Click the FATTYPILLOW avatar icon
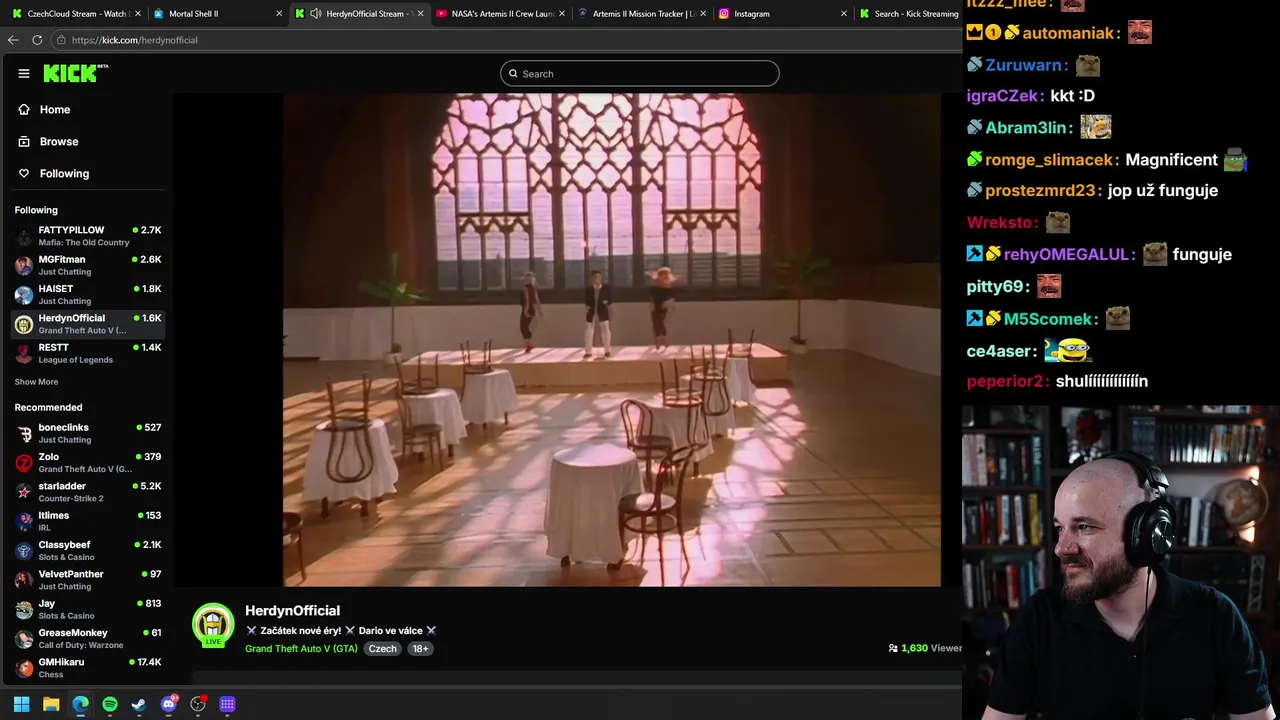This screenshot has width=1280, height=720. click(x=24, y=236)
